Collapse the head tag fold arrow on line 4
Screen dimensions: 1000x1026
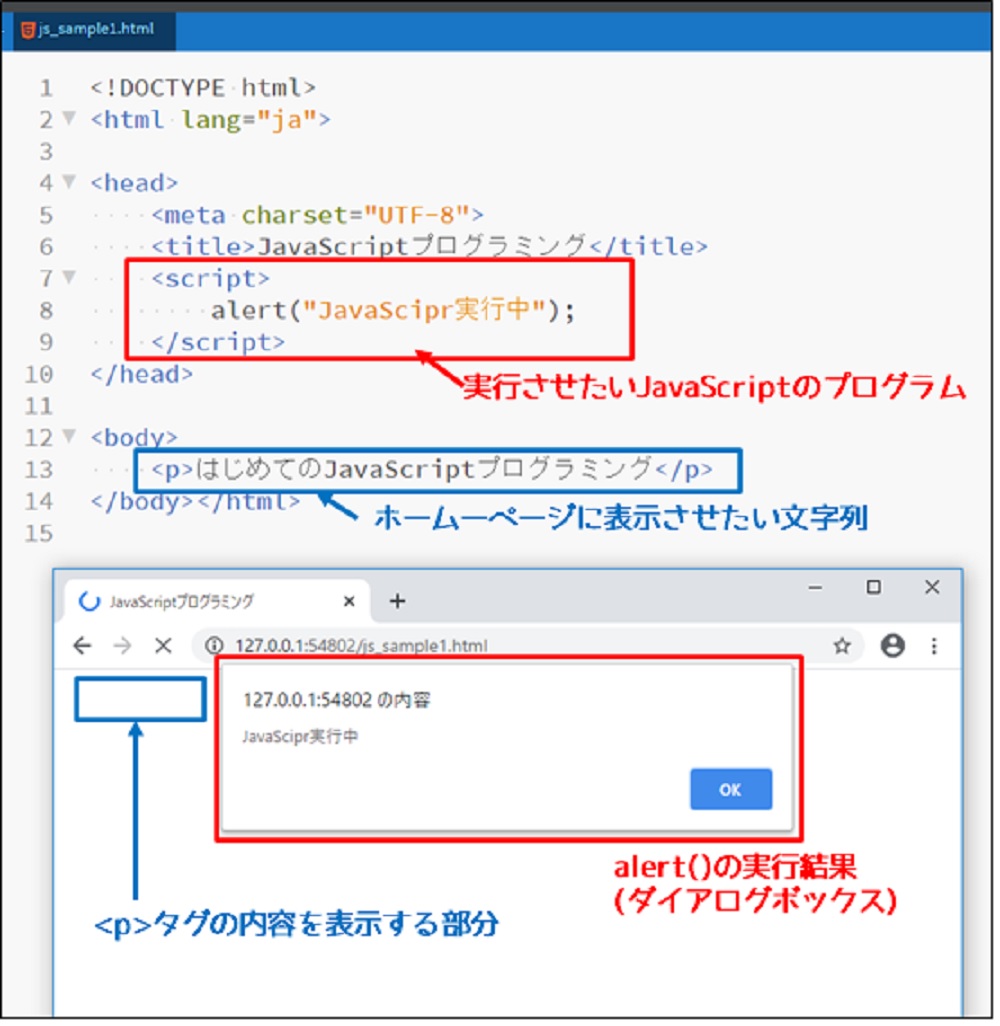tap(69, 182)
